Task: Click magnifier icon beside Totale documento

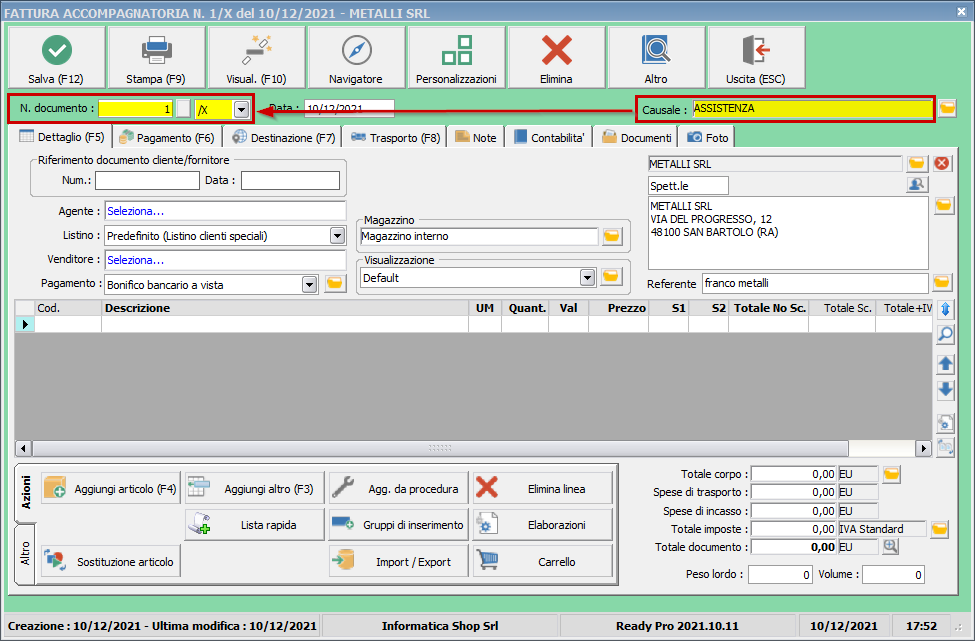Action: [x=890, y=546]
